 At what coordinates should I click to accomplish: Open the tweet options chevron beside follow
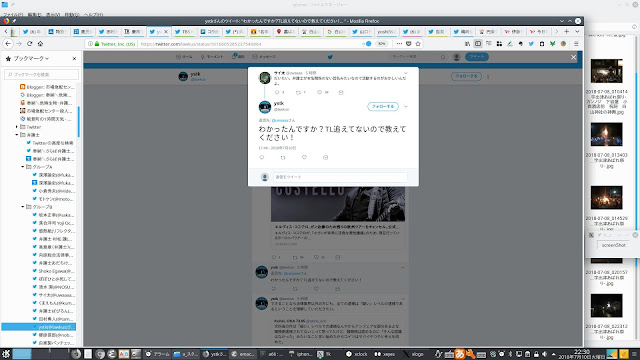[406, 107]
